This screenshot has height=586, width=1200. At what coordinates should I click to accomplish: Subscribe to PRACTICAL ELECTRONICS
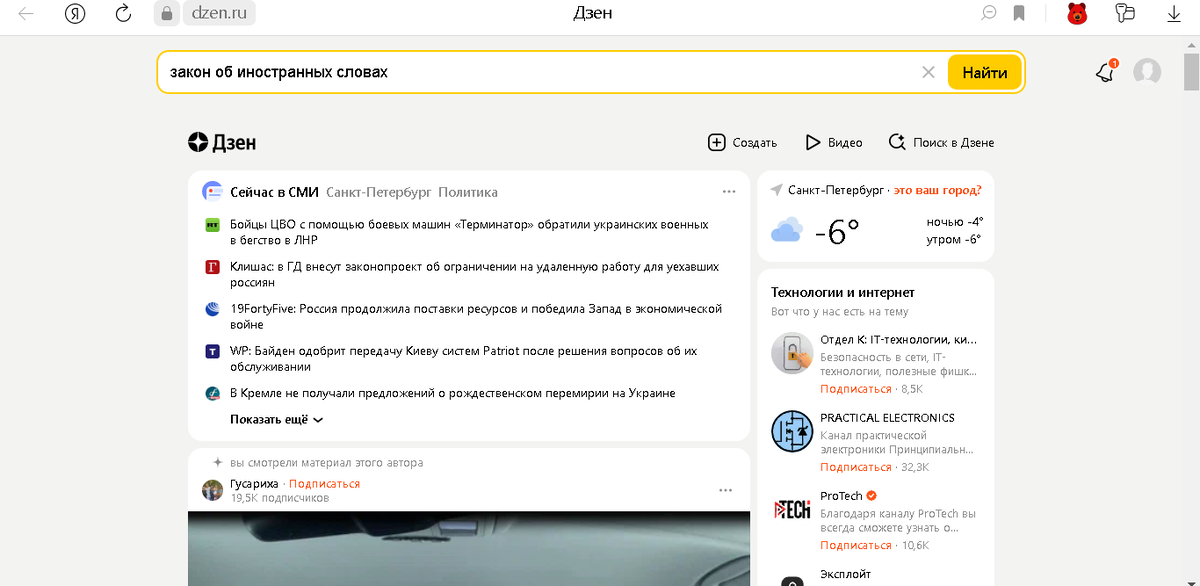pyautogui.click(x=856, y=466)
